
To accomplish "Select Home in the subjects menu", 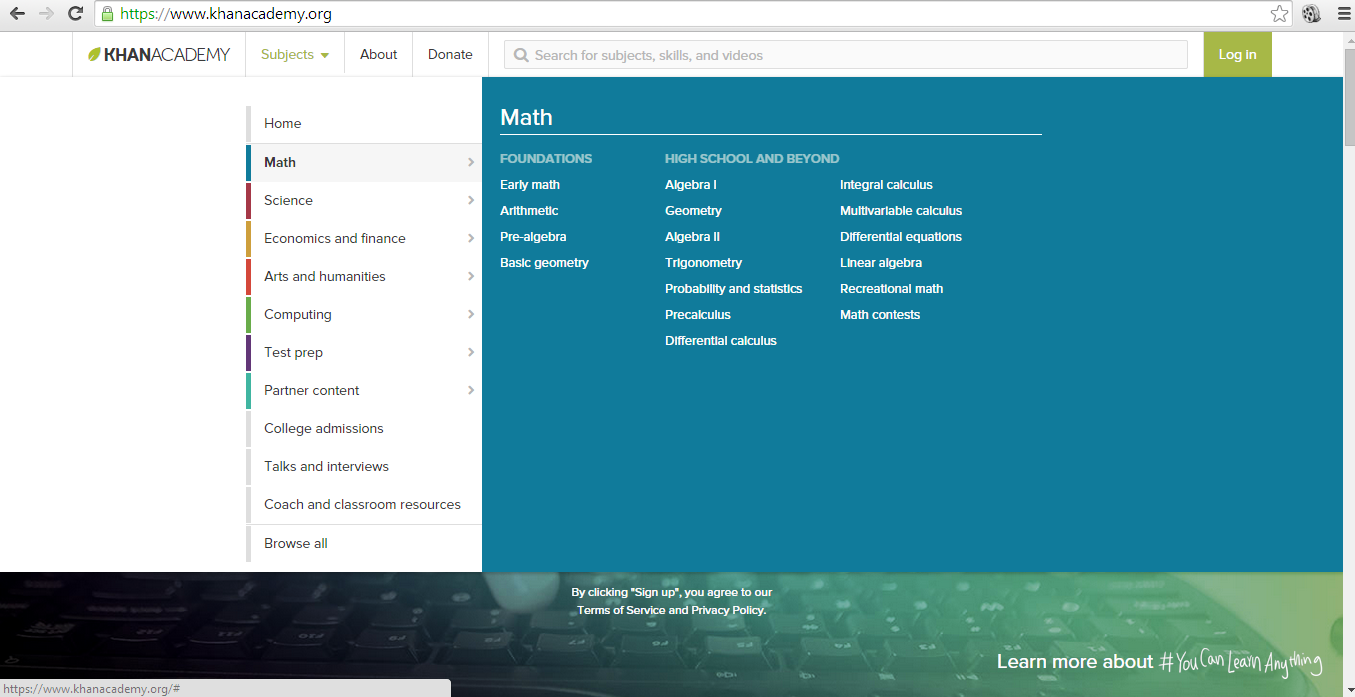I will tap(364, 124).
